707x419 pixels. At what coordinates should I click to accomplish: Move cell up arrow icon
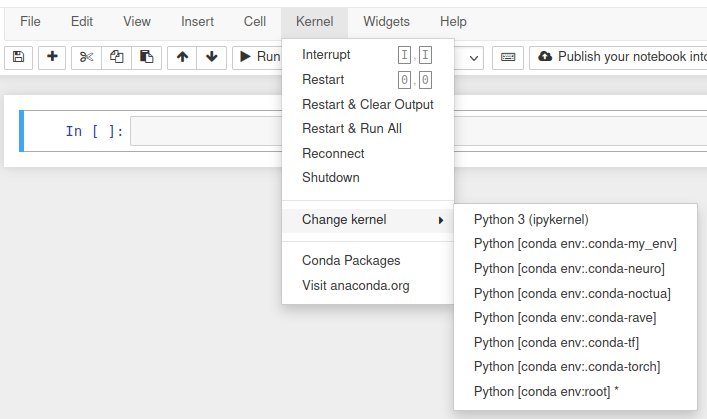(x=182, y=57)
